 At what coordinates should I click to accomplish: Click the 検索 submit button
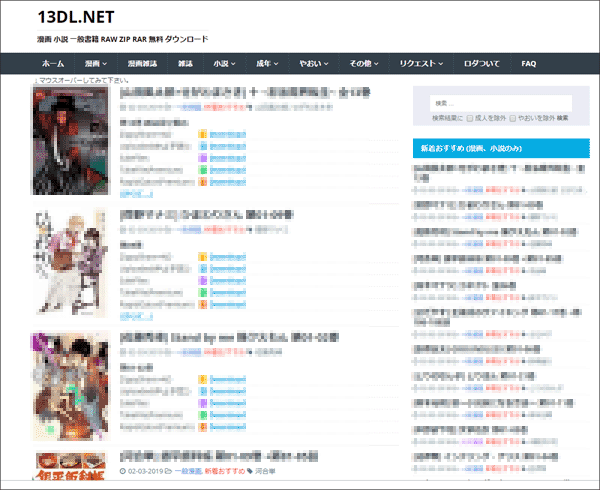[x=562, y=118]
